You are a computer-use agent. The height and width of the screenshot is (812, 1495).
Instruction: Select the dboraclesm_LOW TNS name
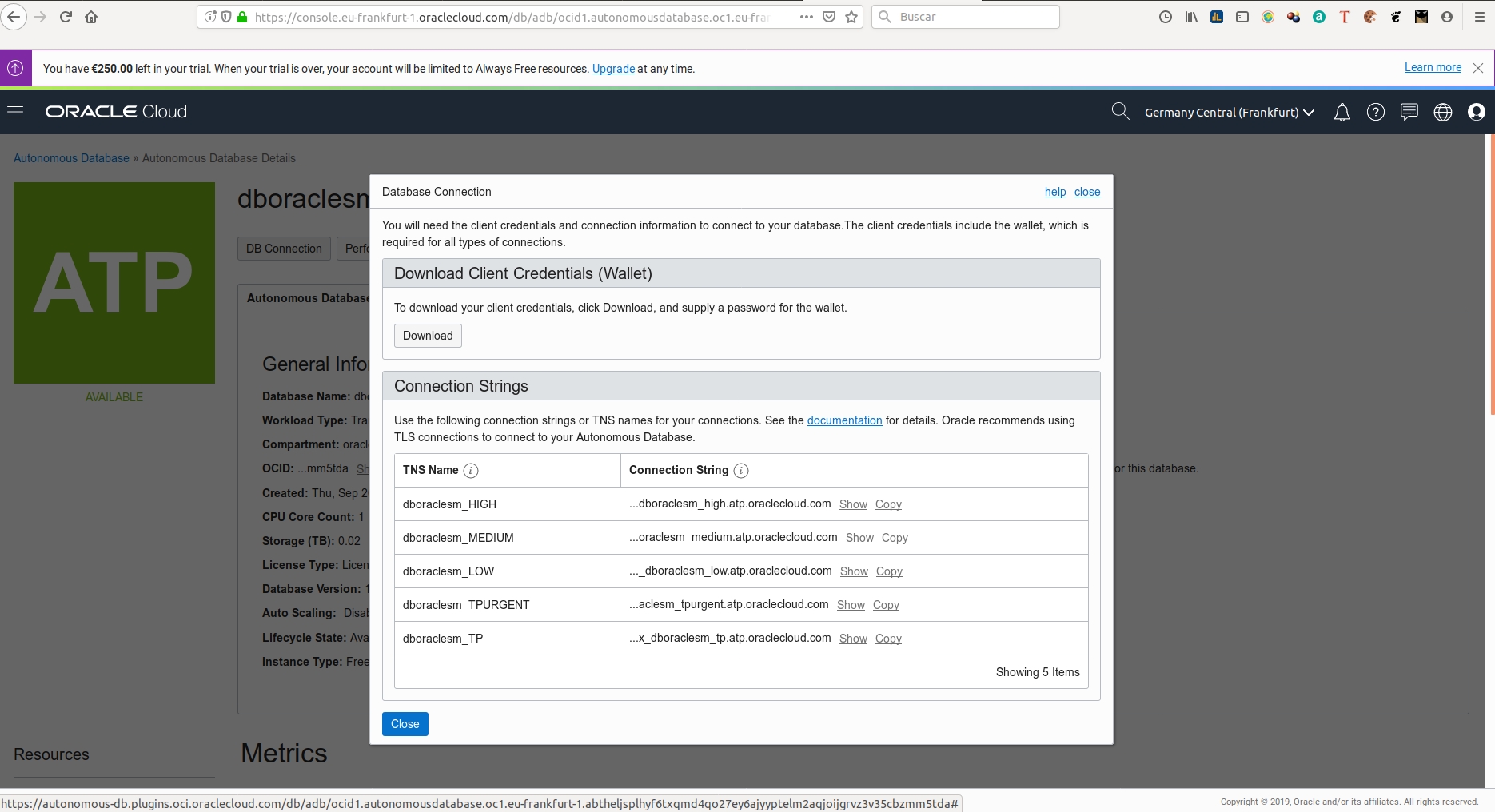tap(448, 571)
